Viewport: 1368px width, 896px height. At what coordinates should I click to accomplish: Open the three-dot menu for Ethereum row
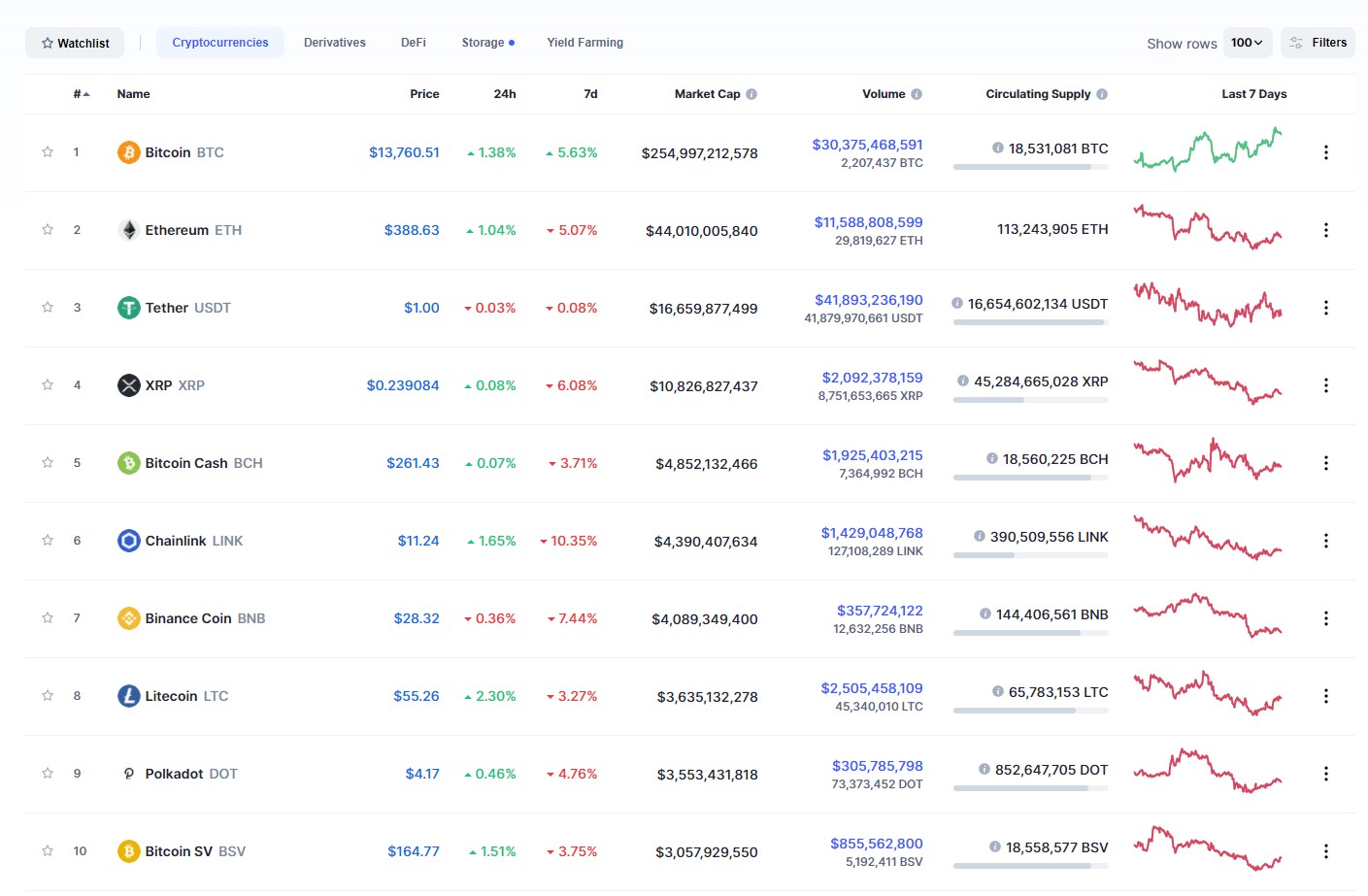[1325, 230]
